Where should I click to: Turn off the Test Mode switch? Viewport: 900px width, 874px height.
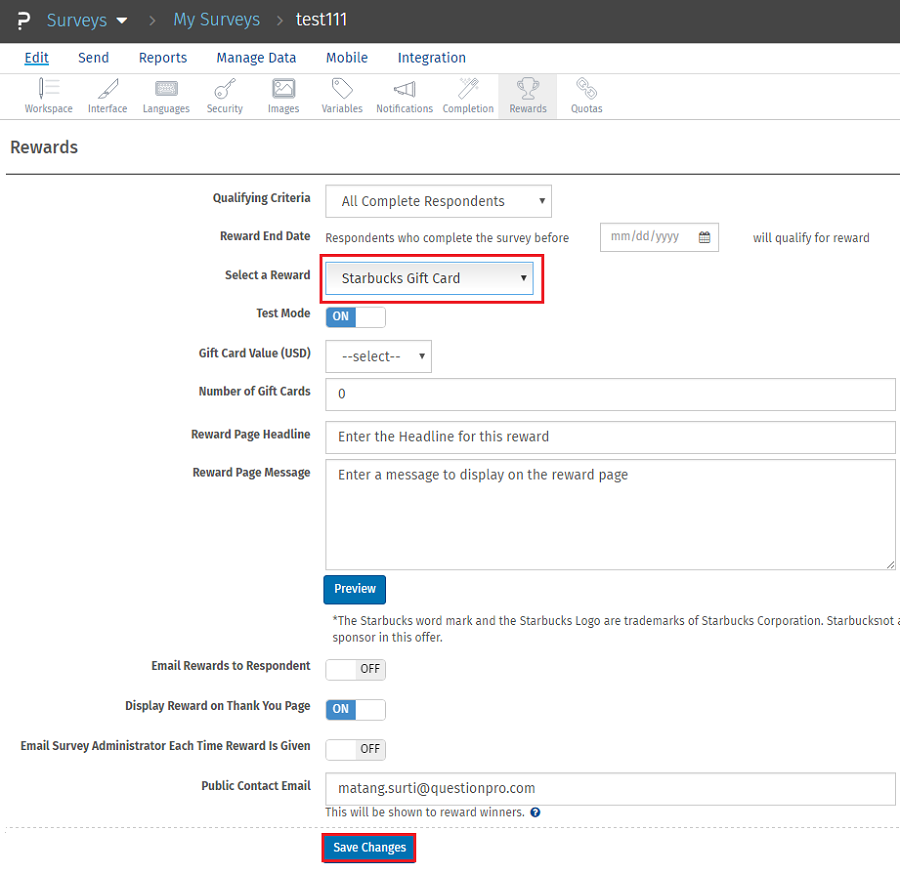355,317
